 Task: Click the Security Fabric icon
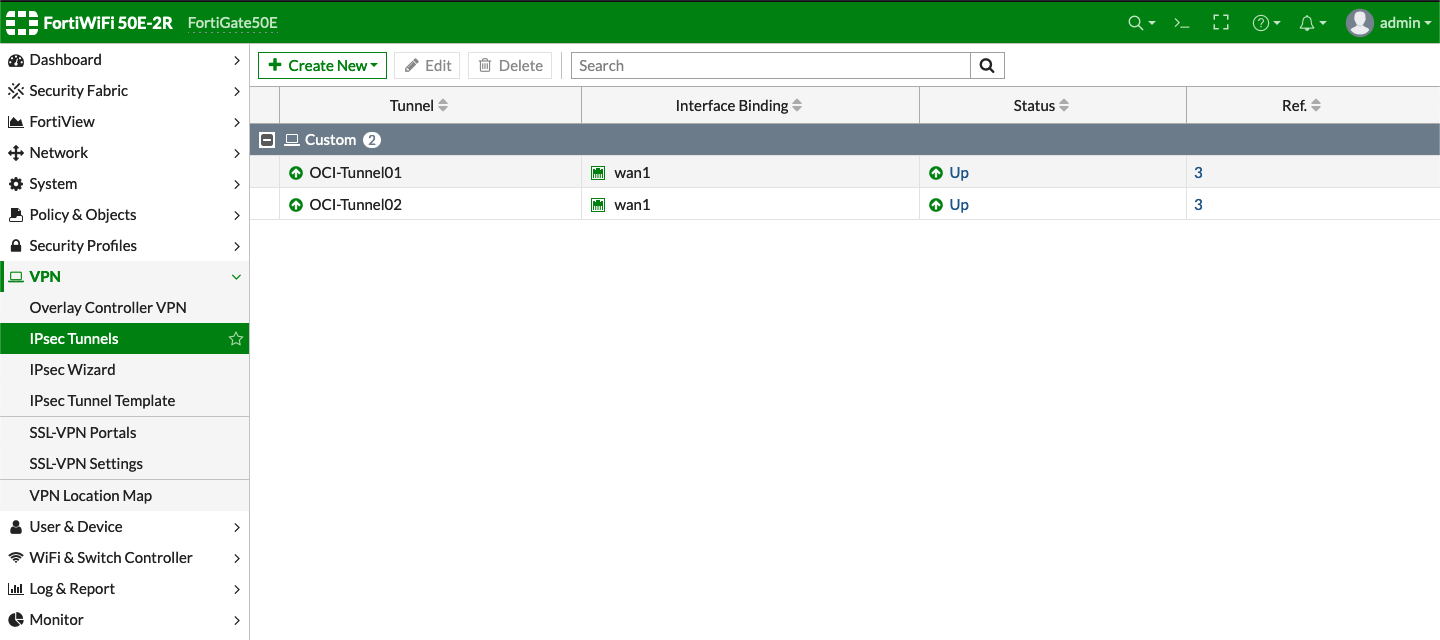15,91
